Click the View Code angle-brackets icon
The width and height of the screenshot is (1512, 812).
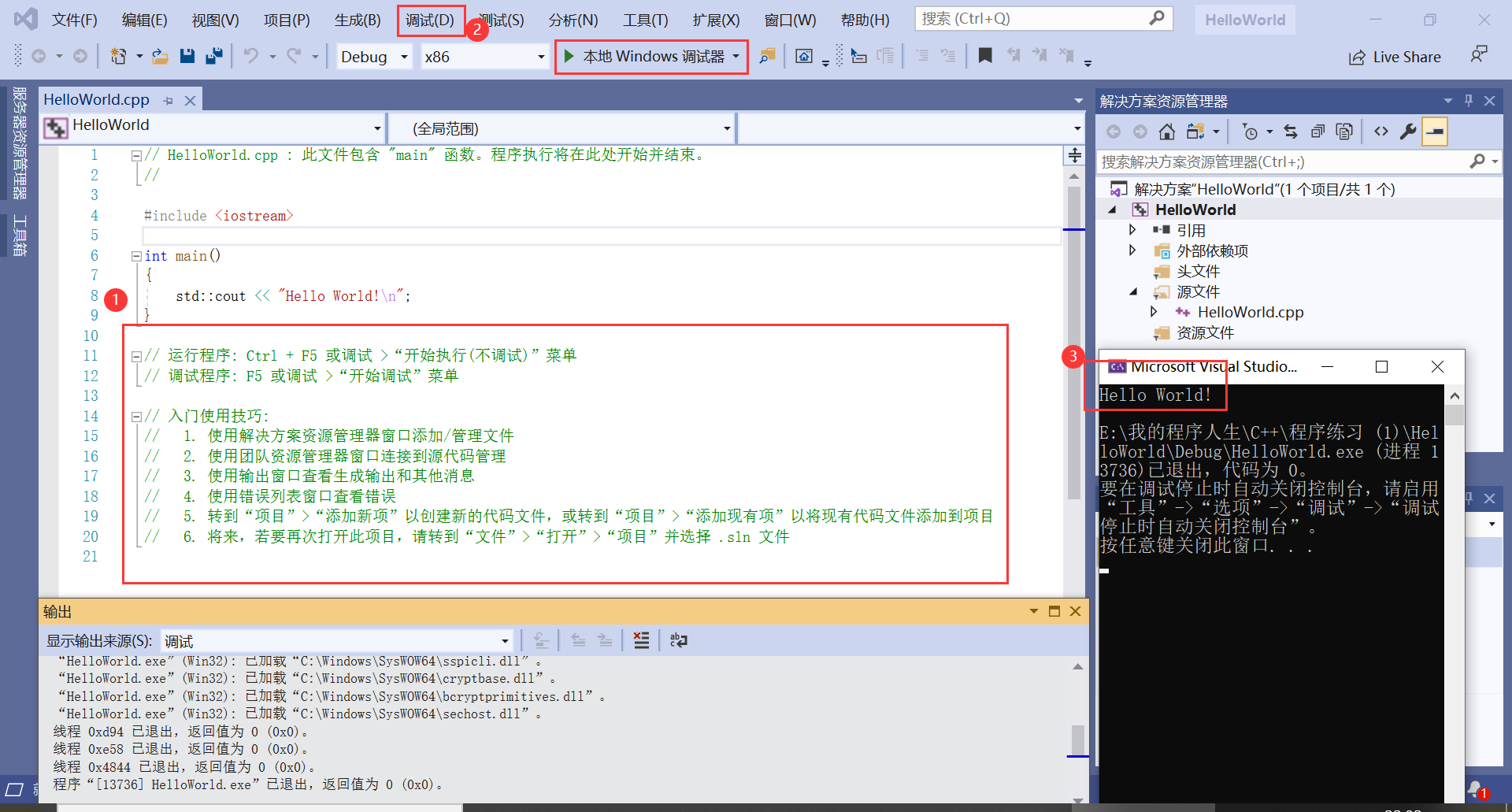[x=1381, y=132]
